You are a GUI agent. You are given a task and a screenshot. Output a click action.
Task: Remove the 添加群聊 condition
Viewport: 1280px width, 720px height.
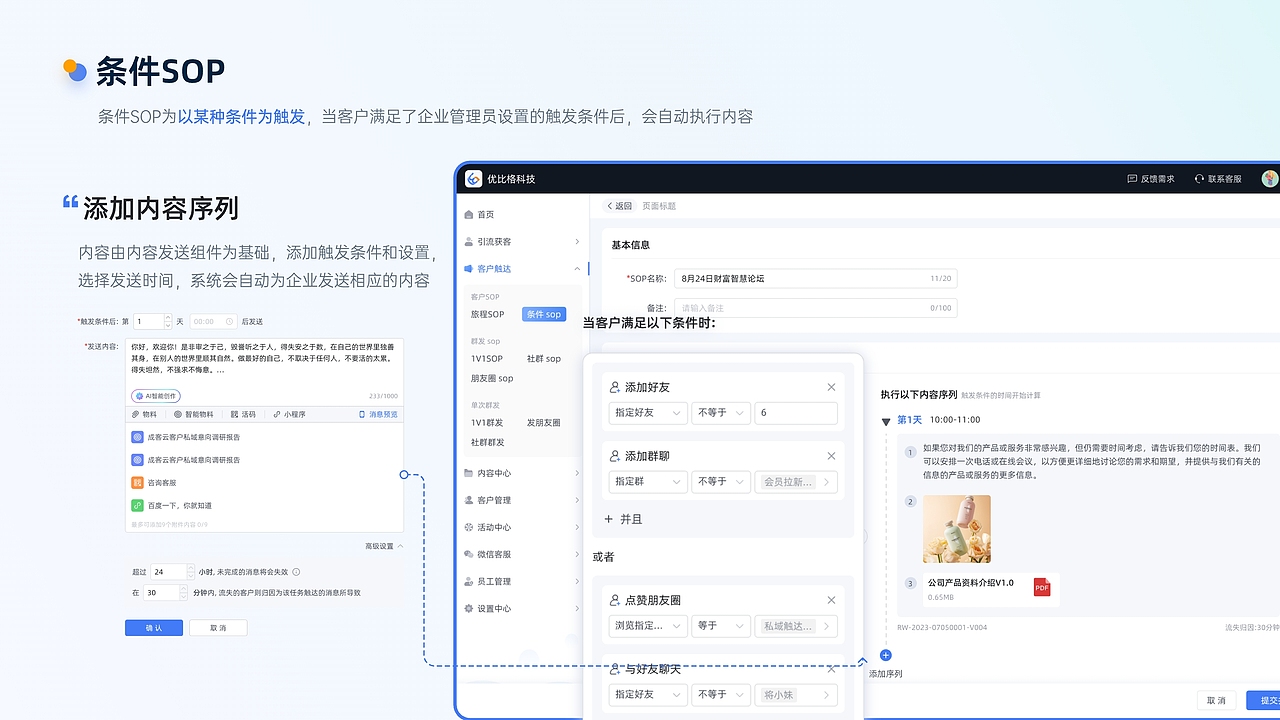click(831, 456)
